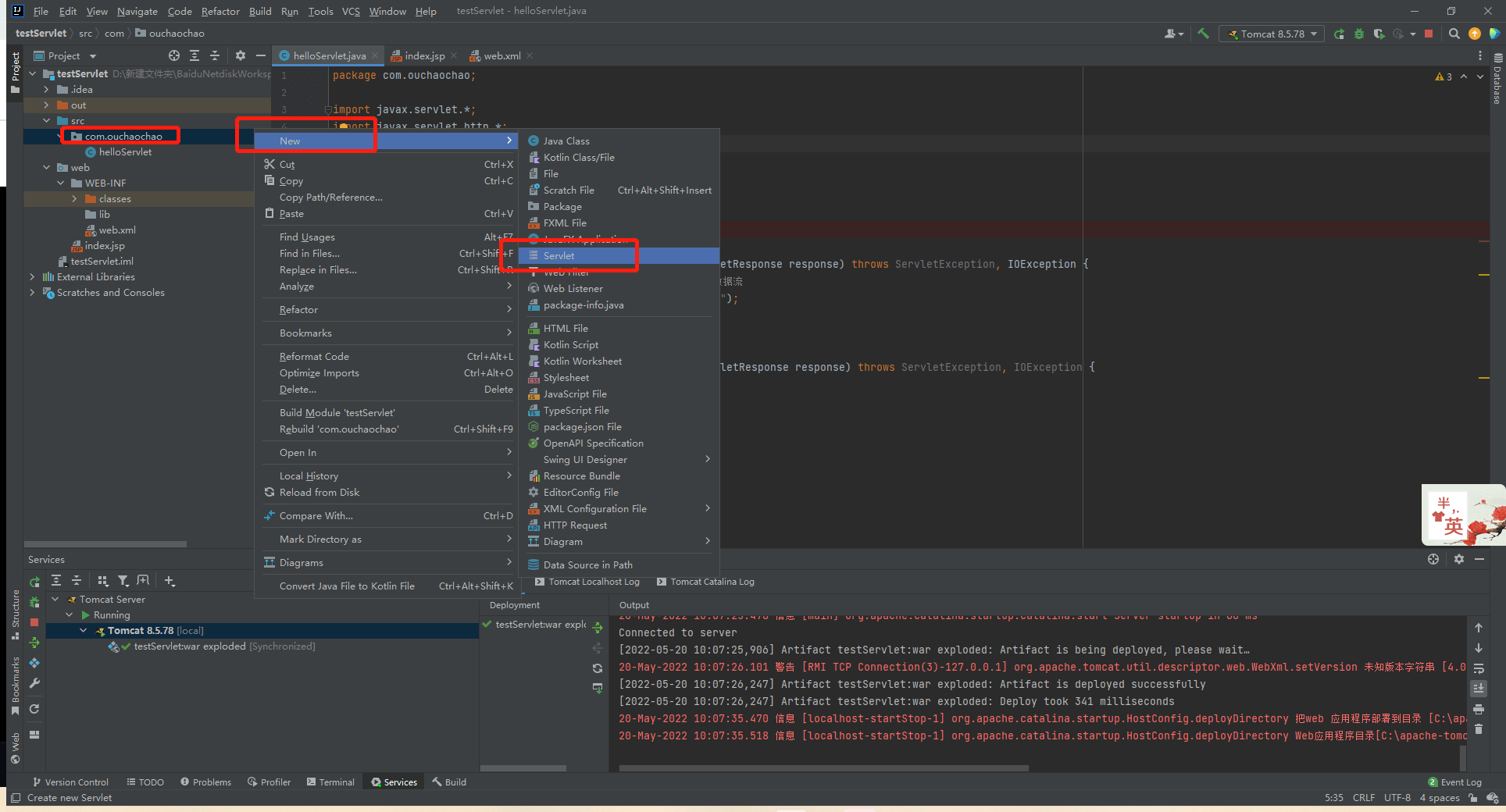The width and height of the screenshot is (1506, 812).
Task: Click the warnings indicator showing 3
Action: (x=1444, y=77)
